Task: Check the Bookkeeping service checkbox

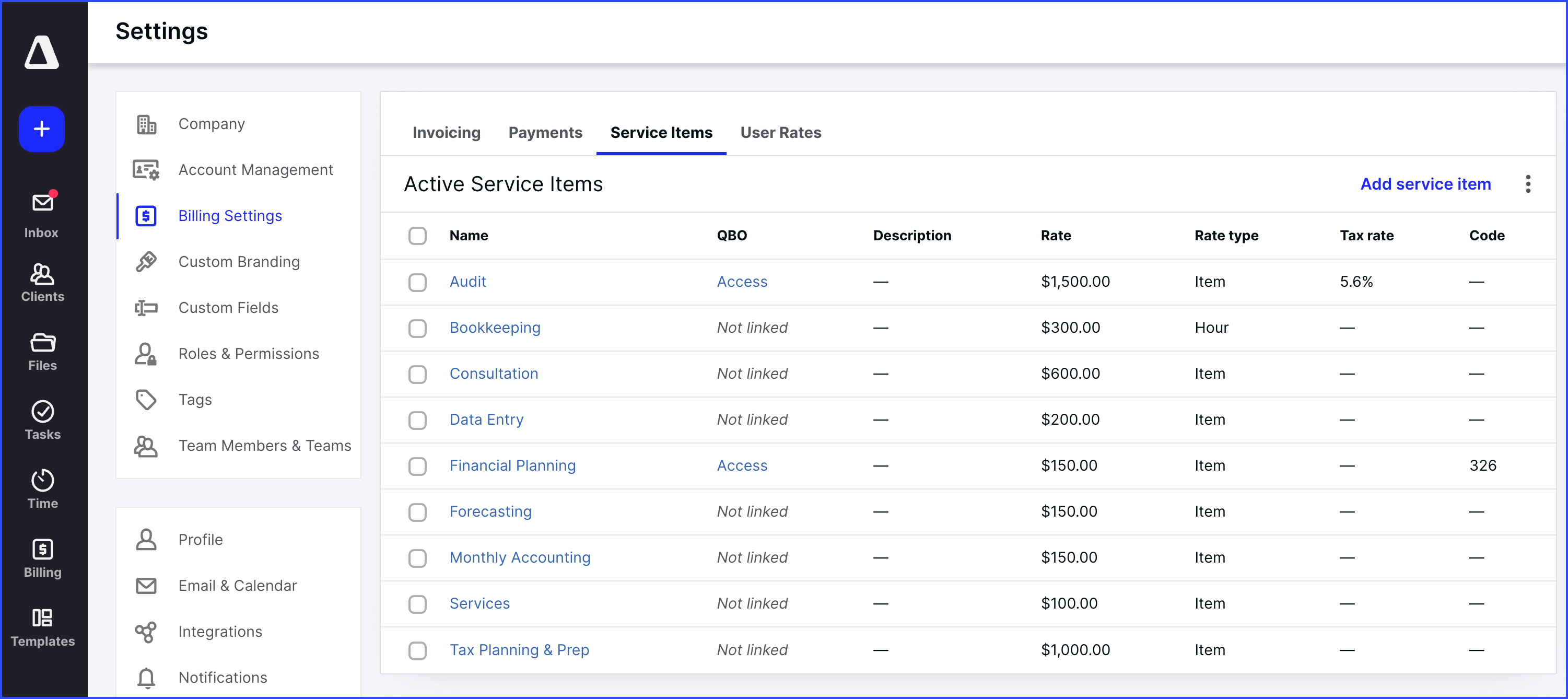Action: pyautogui.click(x=417, y=328)
